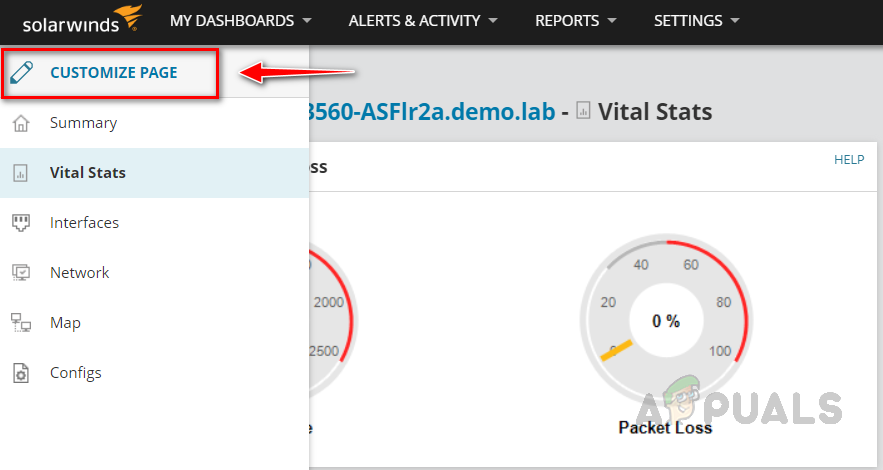
Task: Open the Network view
Action: [154, 273]
